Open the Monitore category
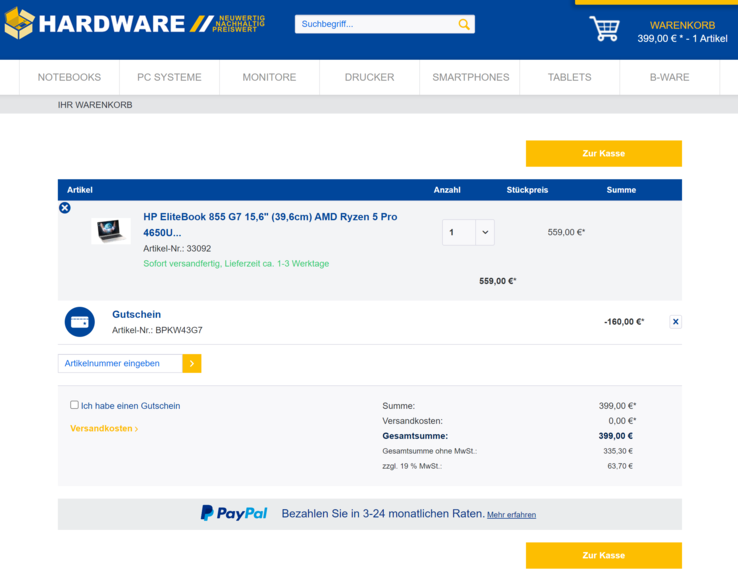The image size is (738, 574). (269, 77)
